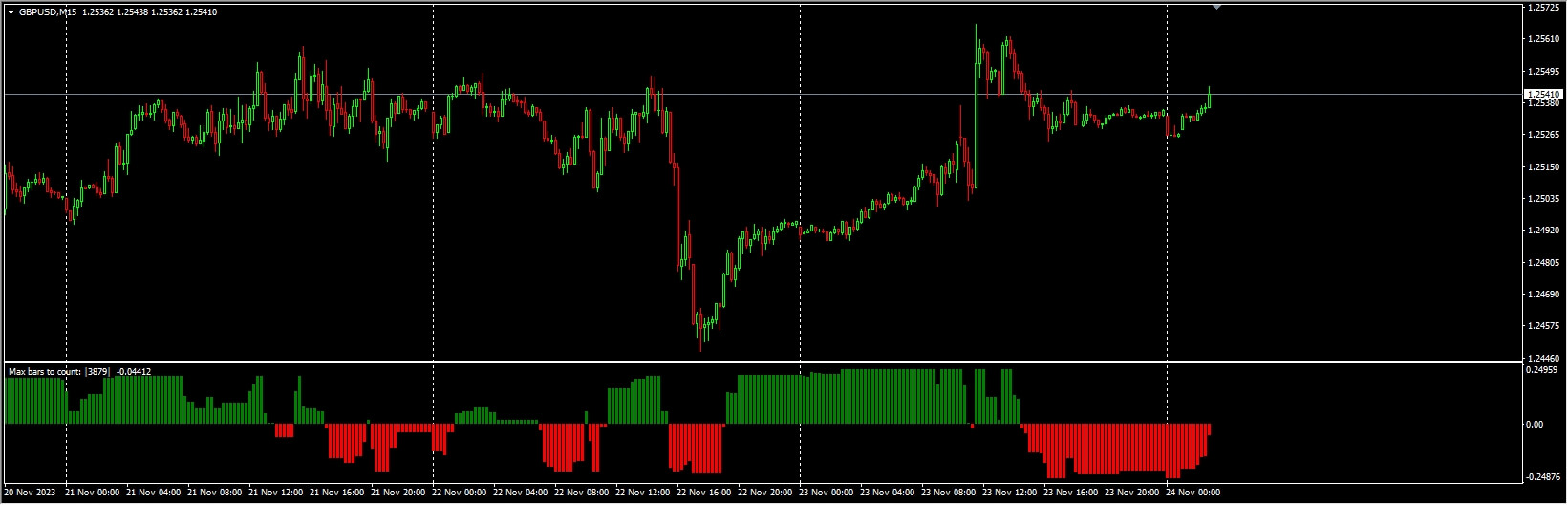The height and width of the screenshot is (505, 1568).
Task: Click the indicator value -0.04412
Action: coord(134,371)
